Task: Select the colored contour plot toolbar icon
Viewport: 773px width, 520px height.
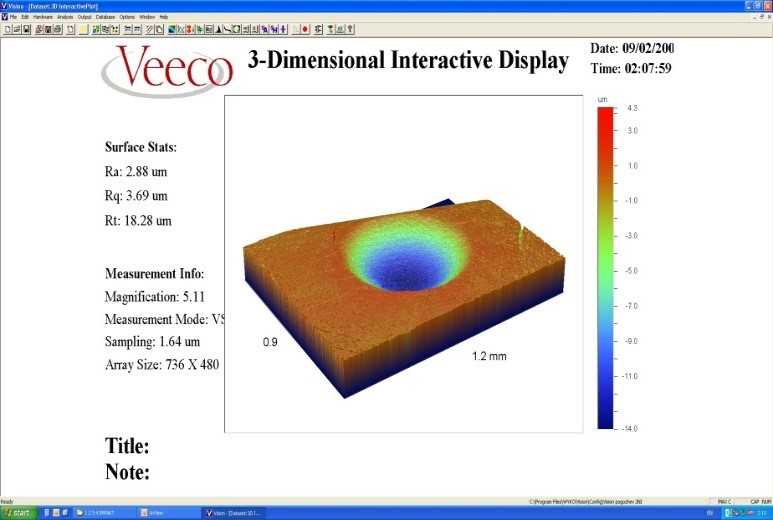Action: (172, 29)
